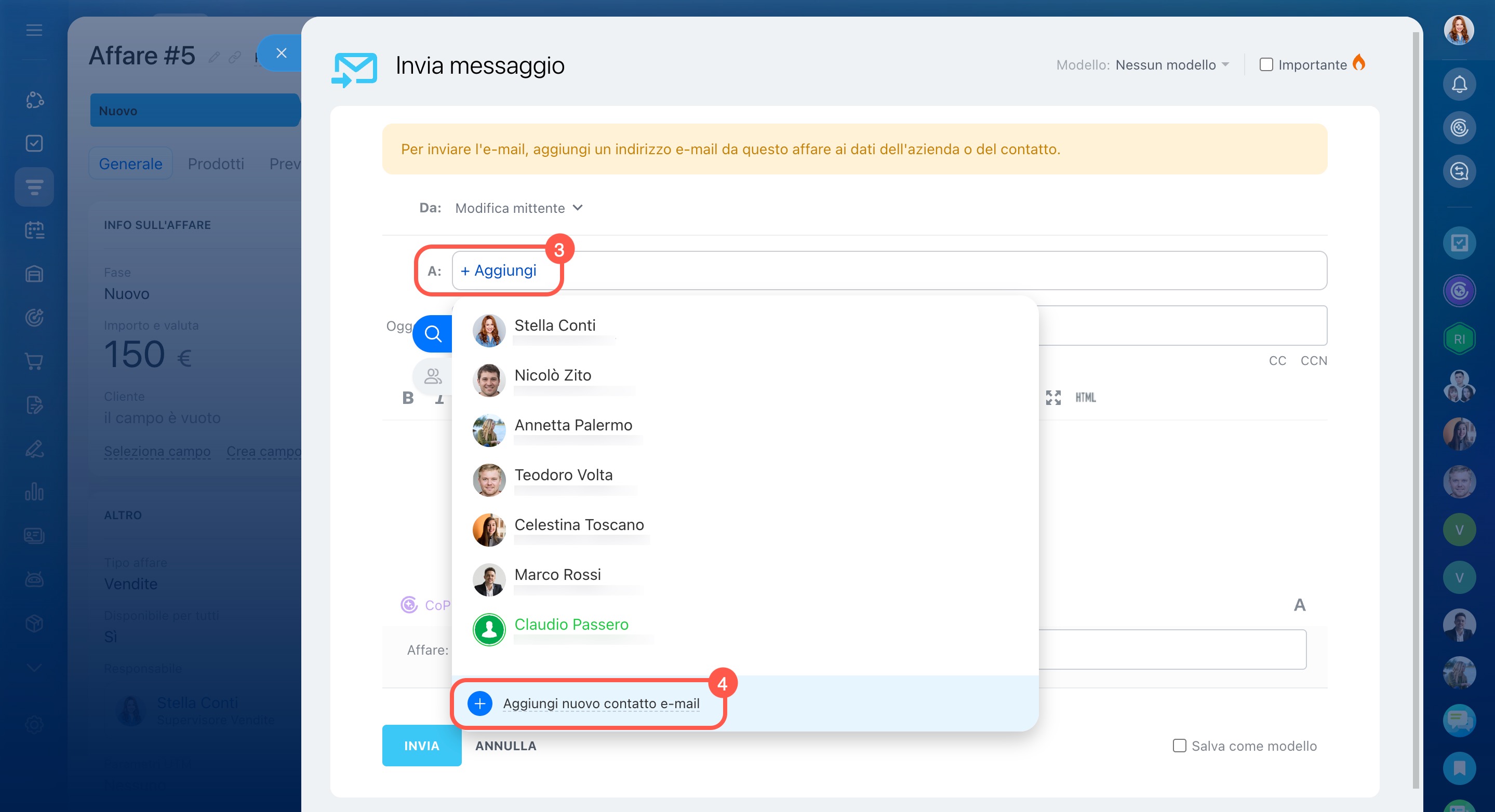Switch to the Prodotti tab
This screenshot has height=812, width=1495.
(216, 164)
